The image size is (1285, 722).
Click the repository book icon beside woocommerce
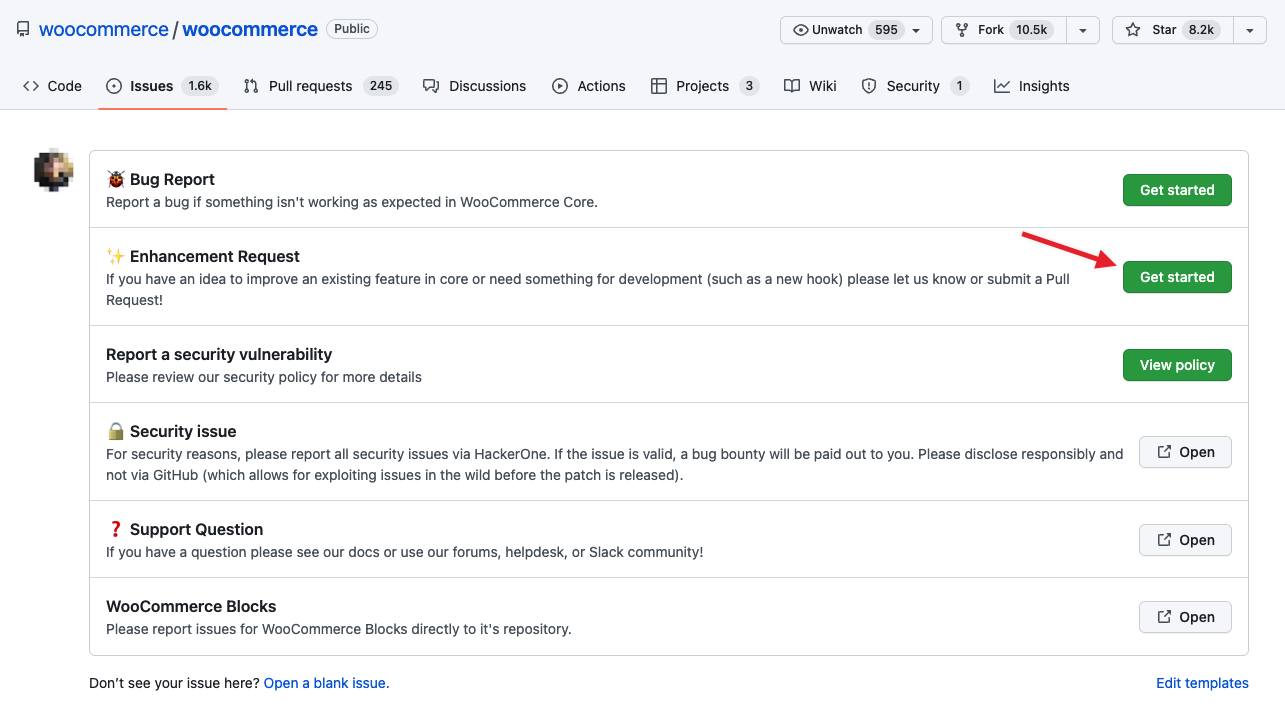point(22,28)
